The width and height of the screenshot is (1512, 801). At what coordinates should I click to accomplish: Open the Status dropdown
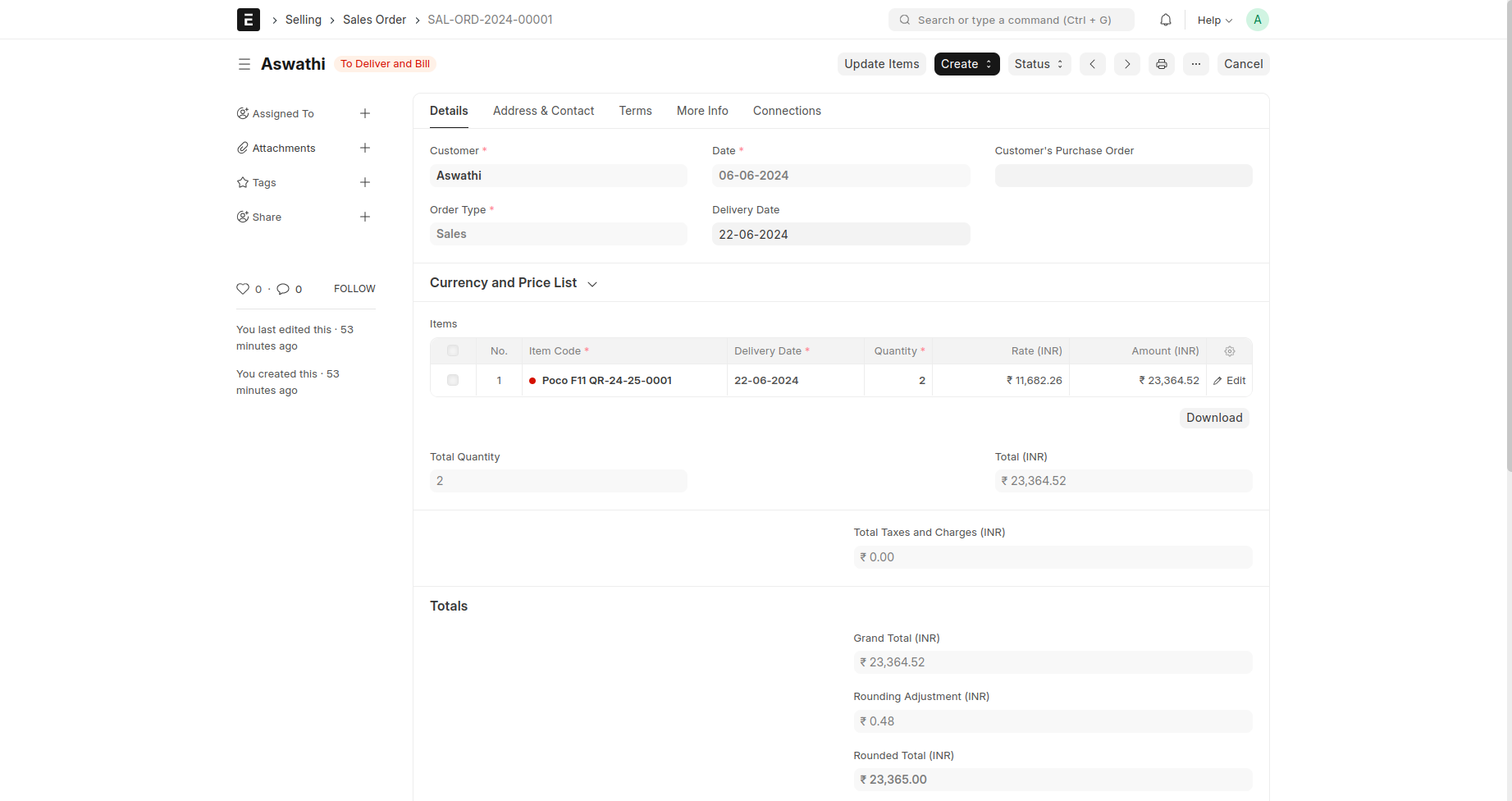pos(1039,64)
